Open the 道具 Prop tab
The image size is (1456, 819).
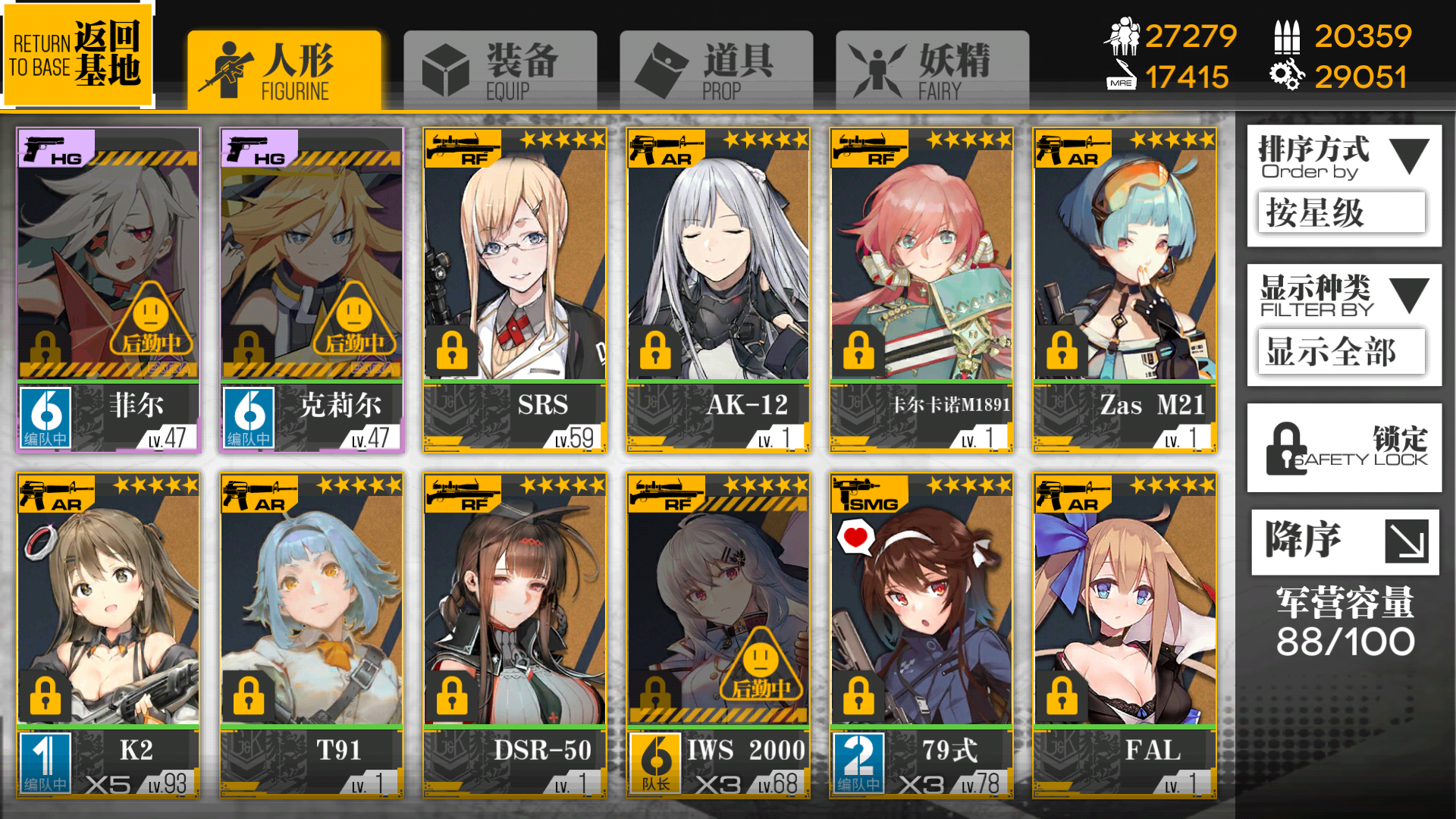tap(717, 70)
